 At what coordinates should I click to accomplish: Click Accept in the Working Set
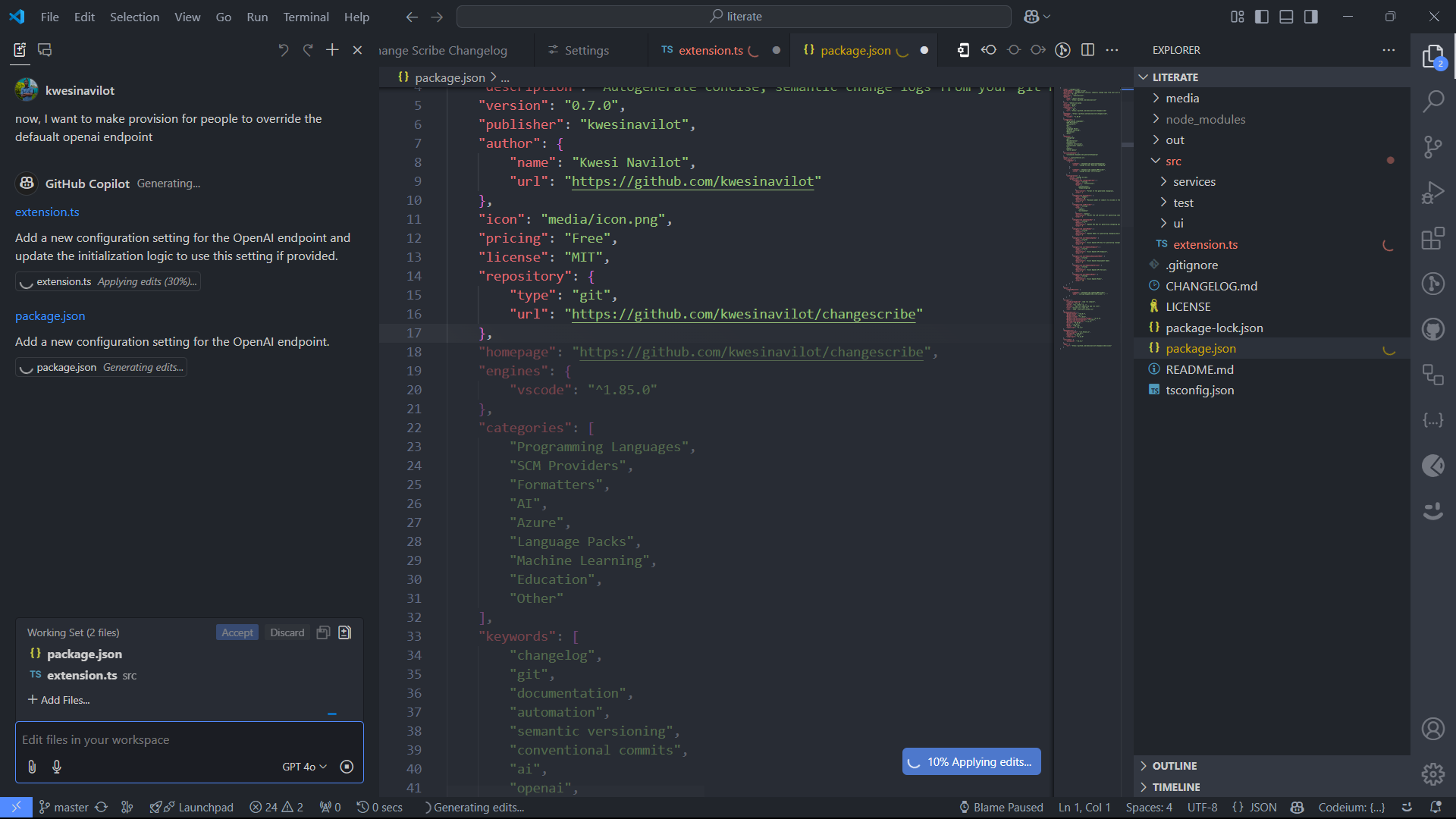(x=237, y=632)
